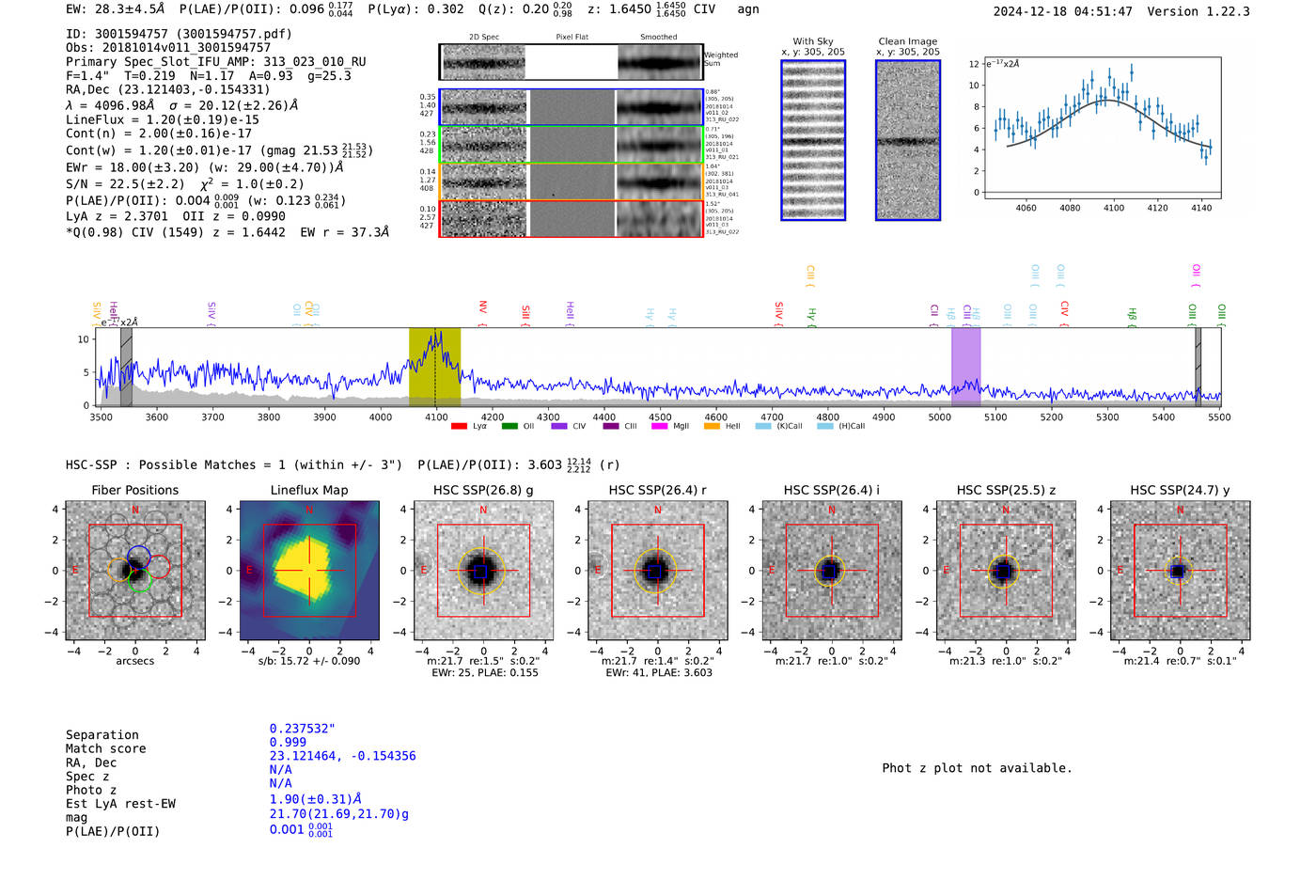This screenshot has width=1316, height=896.
Task: Click the Est LyA rest-EW value '1.90(±0.31)Å'
Action: point(316,799)
